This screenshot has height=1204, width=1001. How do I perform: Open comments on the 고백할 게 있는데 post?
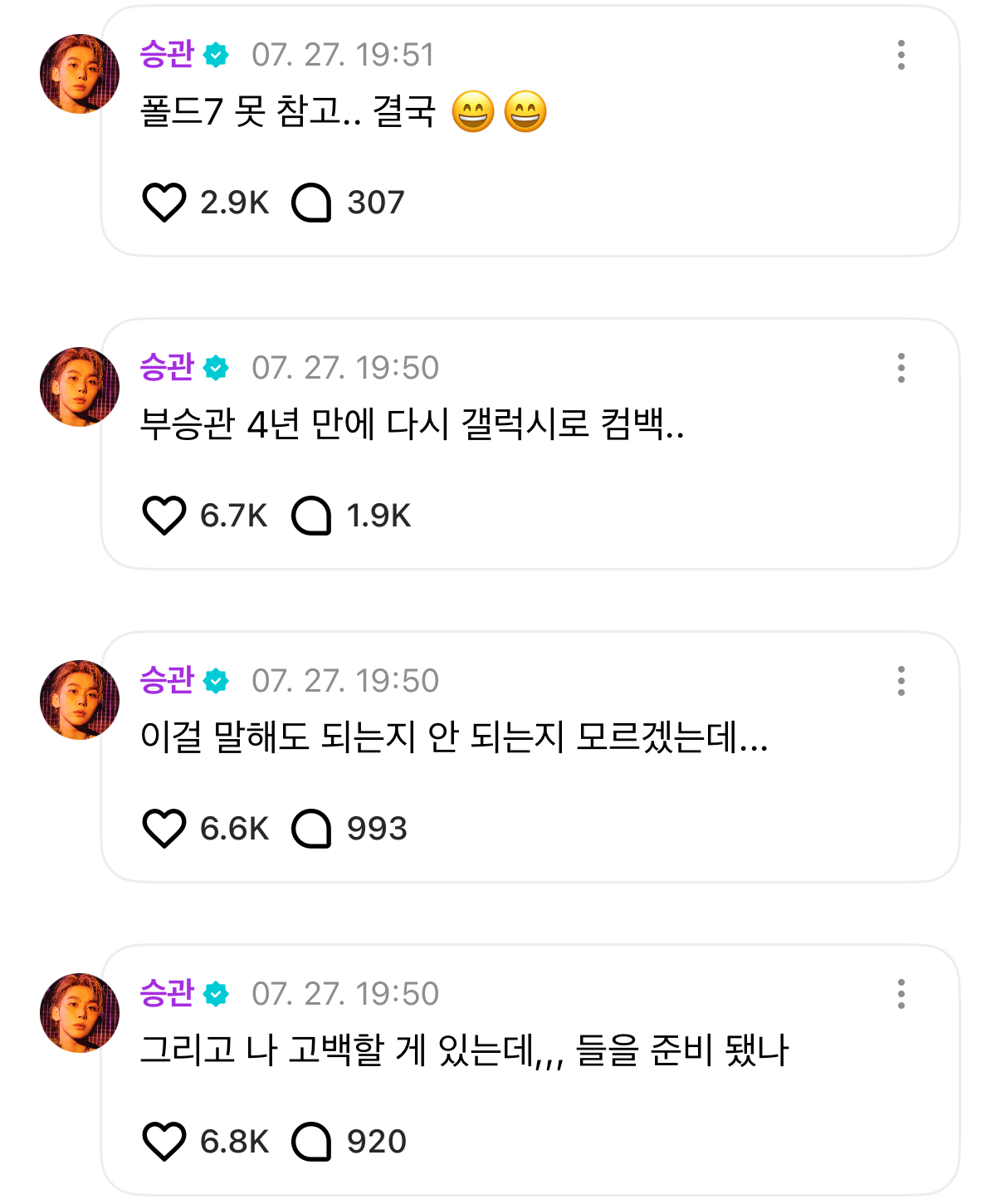(311, 1142)
